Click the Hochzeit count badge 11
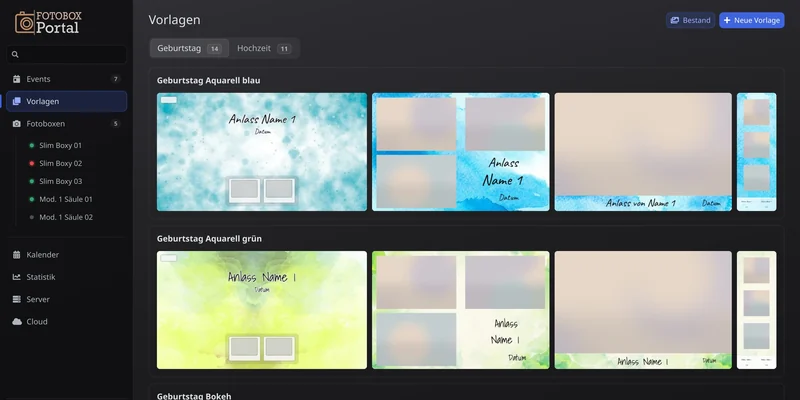The width and height of the screenshot is (800, 400). coord(284,49)
